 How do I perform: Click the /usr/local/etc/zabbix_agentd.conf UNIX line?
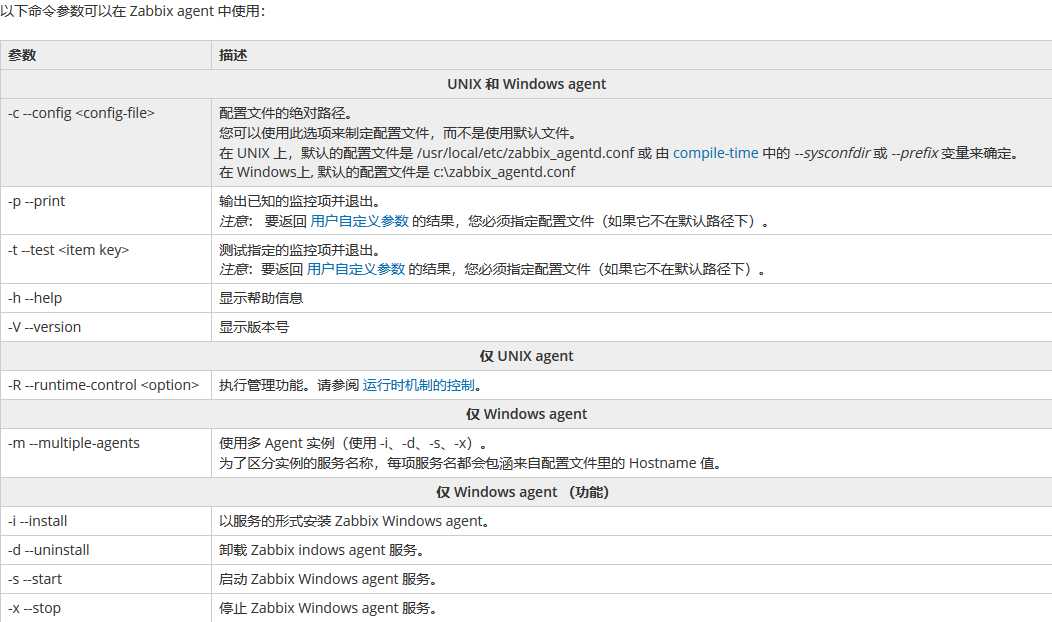tap(620, 153)
